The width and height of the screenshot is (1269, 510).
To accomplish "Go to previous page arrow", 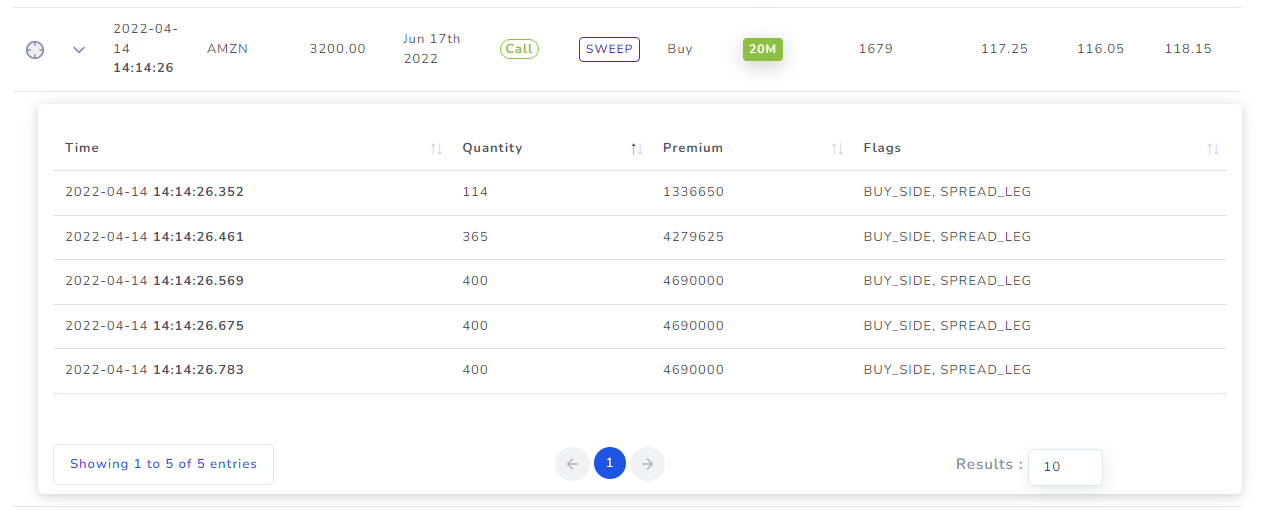I will pos(572,464).
